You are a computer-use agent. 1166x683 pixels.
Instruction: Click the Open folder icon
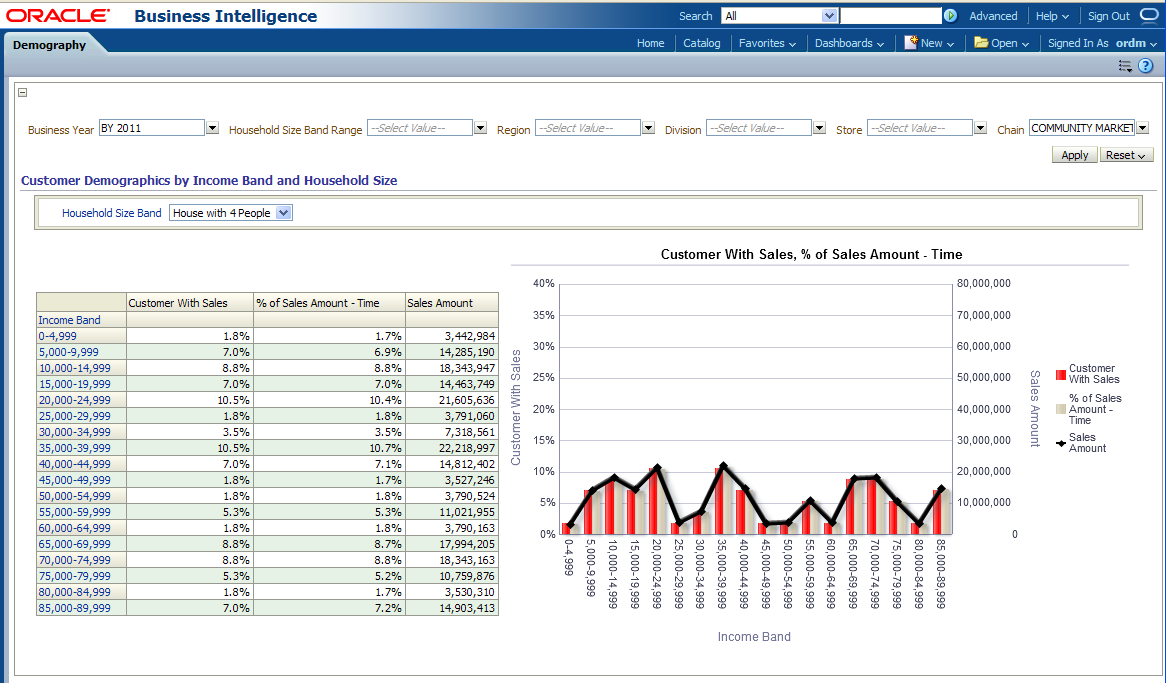point(981,43)
